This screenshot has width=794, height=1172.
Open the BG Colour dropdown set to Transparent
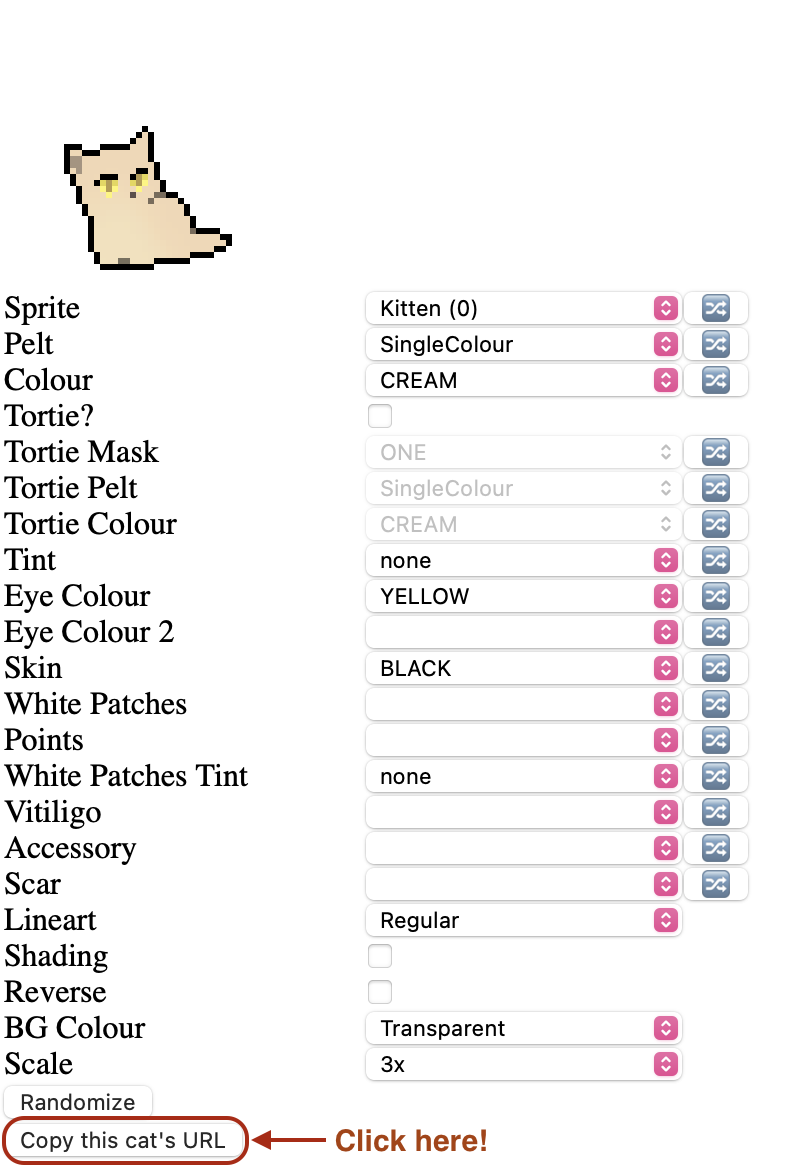click(523, 1028)
